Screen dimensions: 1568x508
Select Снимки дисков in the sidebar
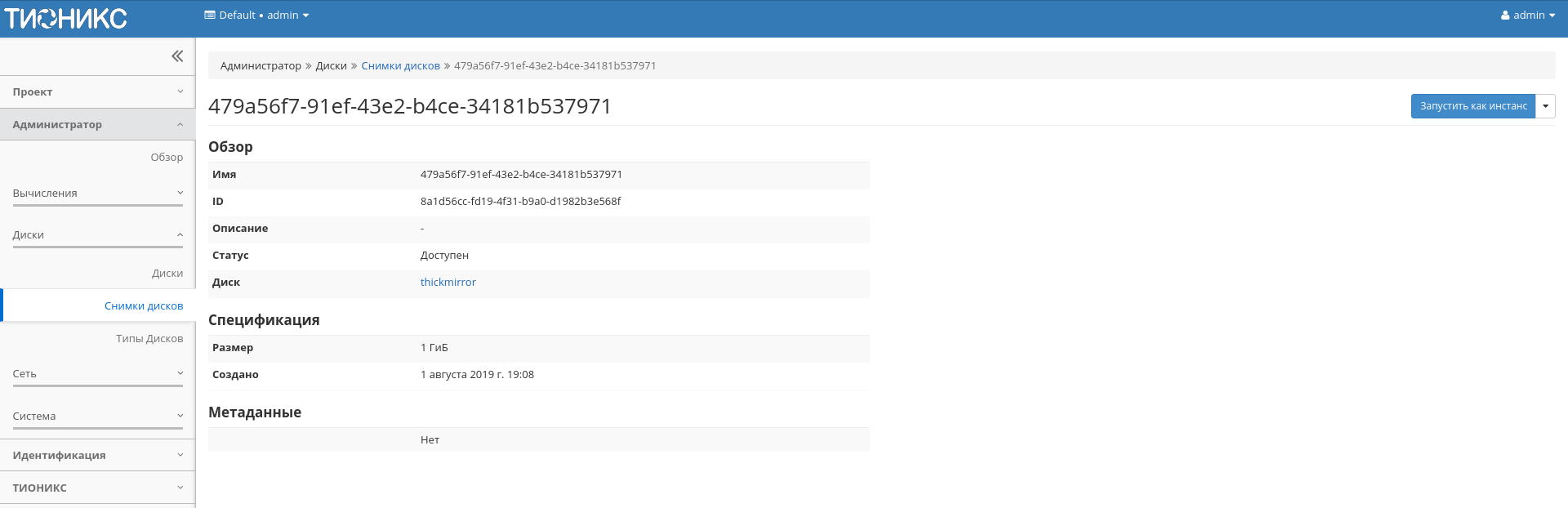tap(144, 306)
